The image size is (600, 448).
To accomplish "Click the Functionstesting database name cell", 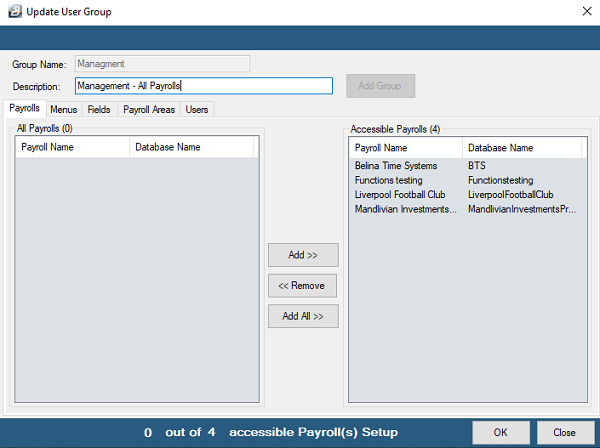I will click(501, 180).
